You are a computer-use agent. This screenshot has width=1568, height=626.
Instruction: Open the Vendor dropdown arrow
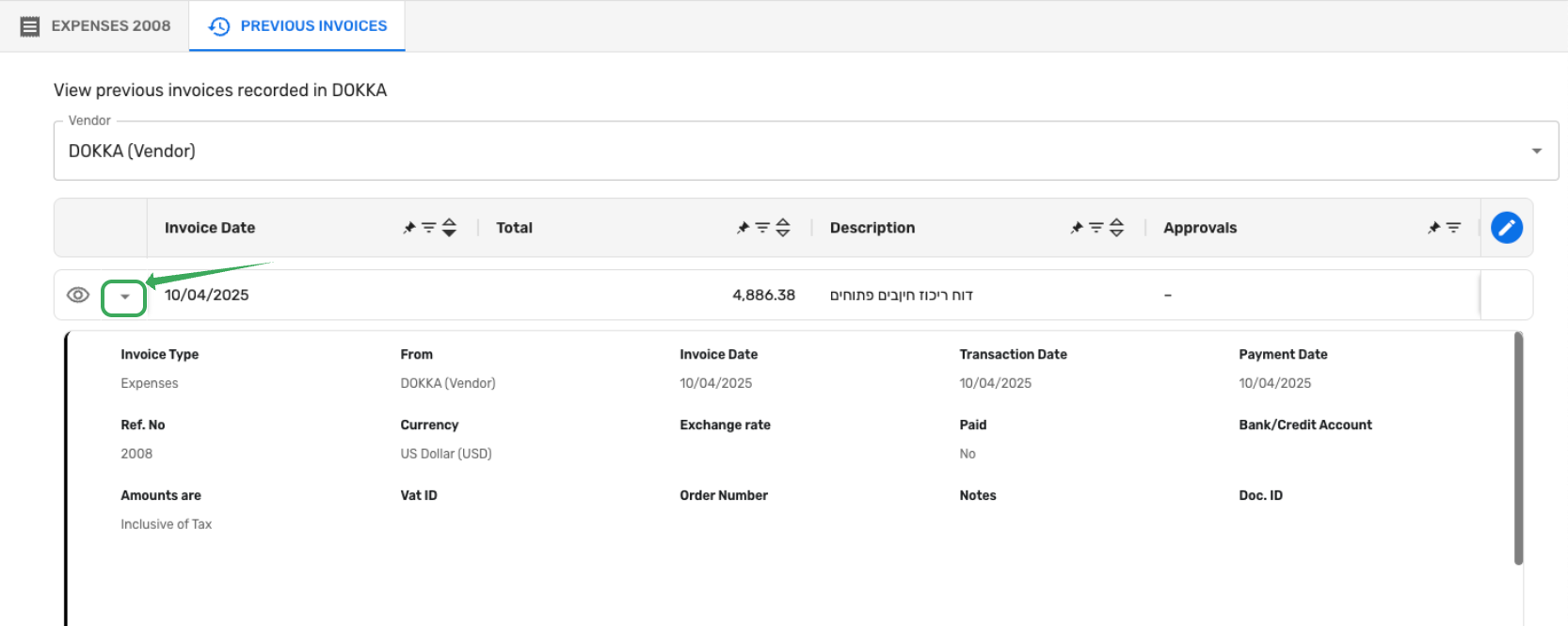coord(1536,151)
